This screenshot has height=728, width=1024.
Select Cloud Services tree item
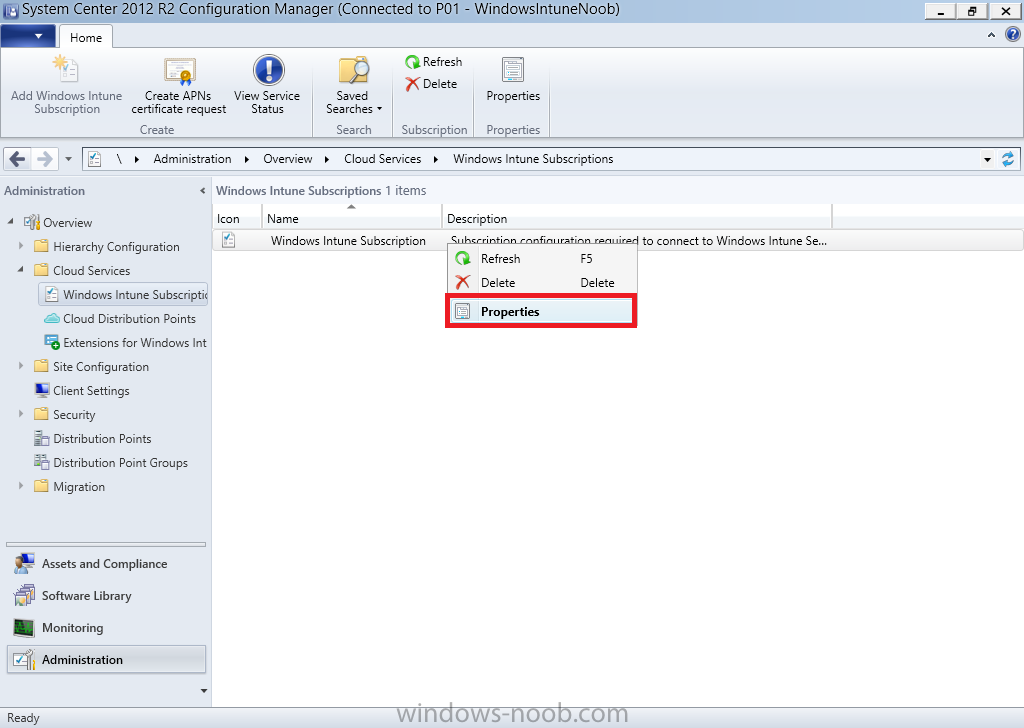point(91,270)
